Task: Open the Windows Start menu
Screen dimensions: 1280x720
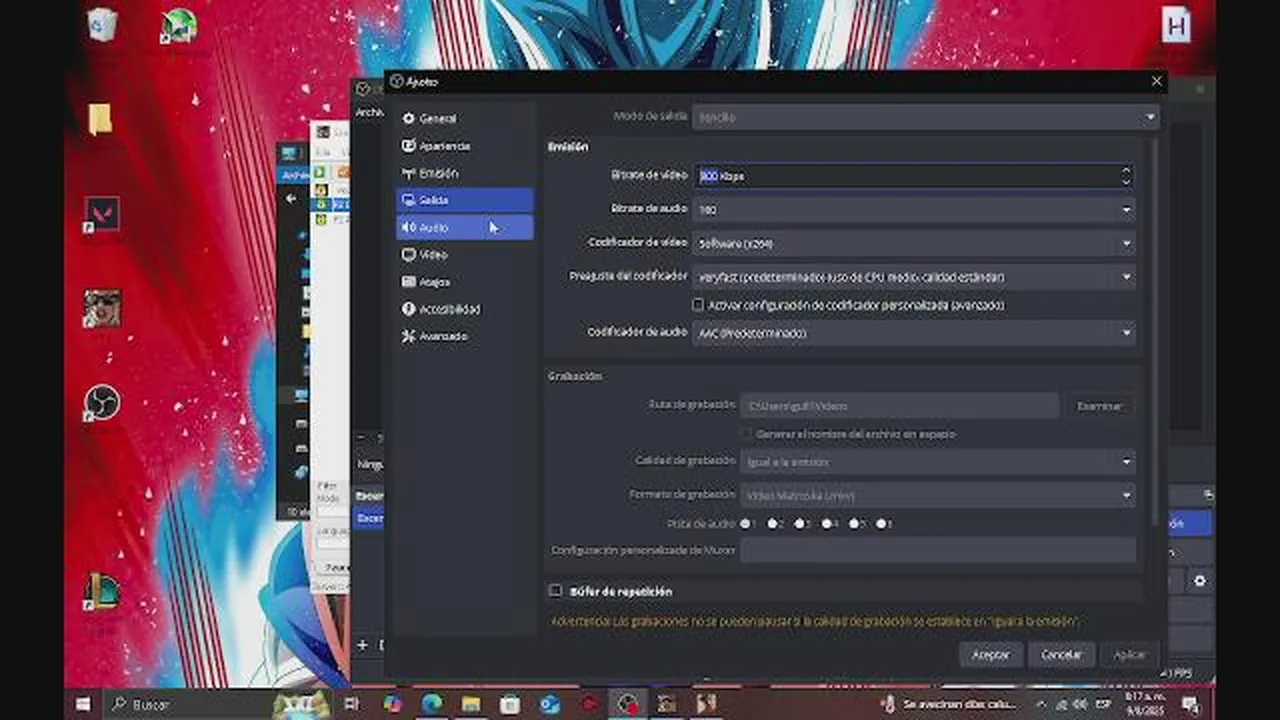Action: [85, 704]
